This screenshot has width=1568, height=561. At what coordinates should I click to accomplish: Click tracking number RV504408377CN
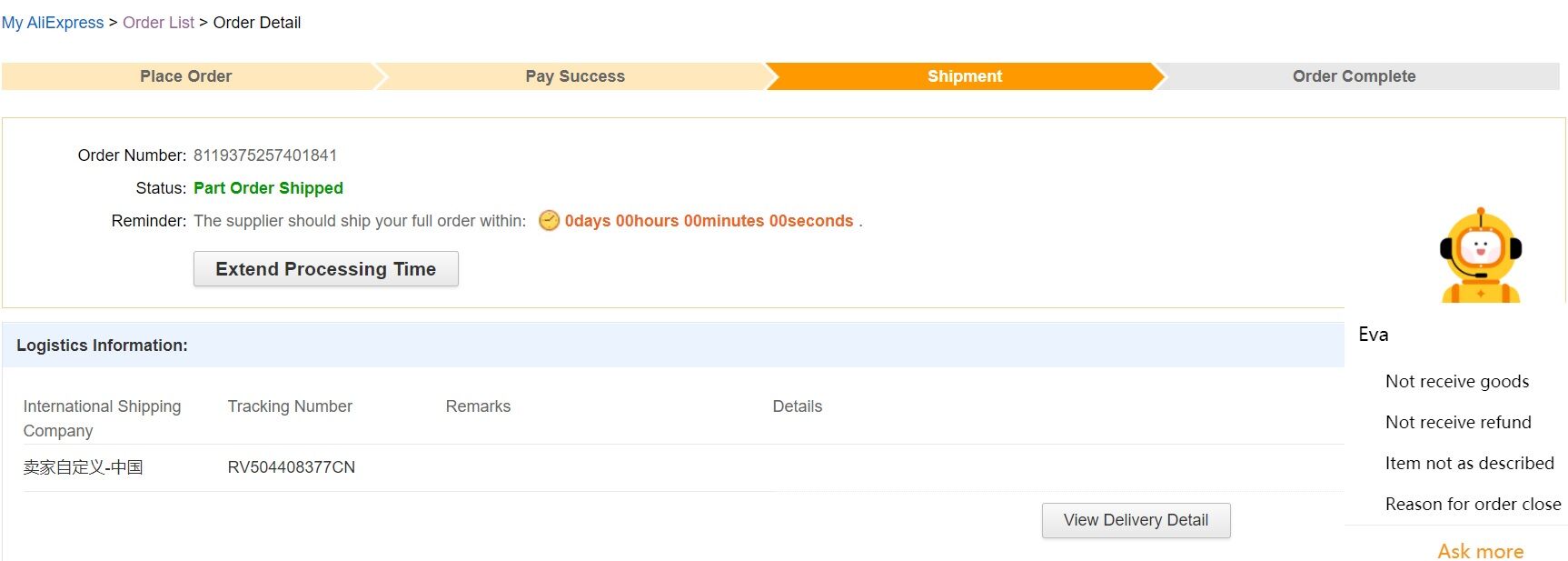292,467
